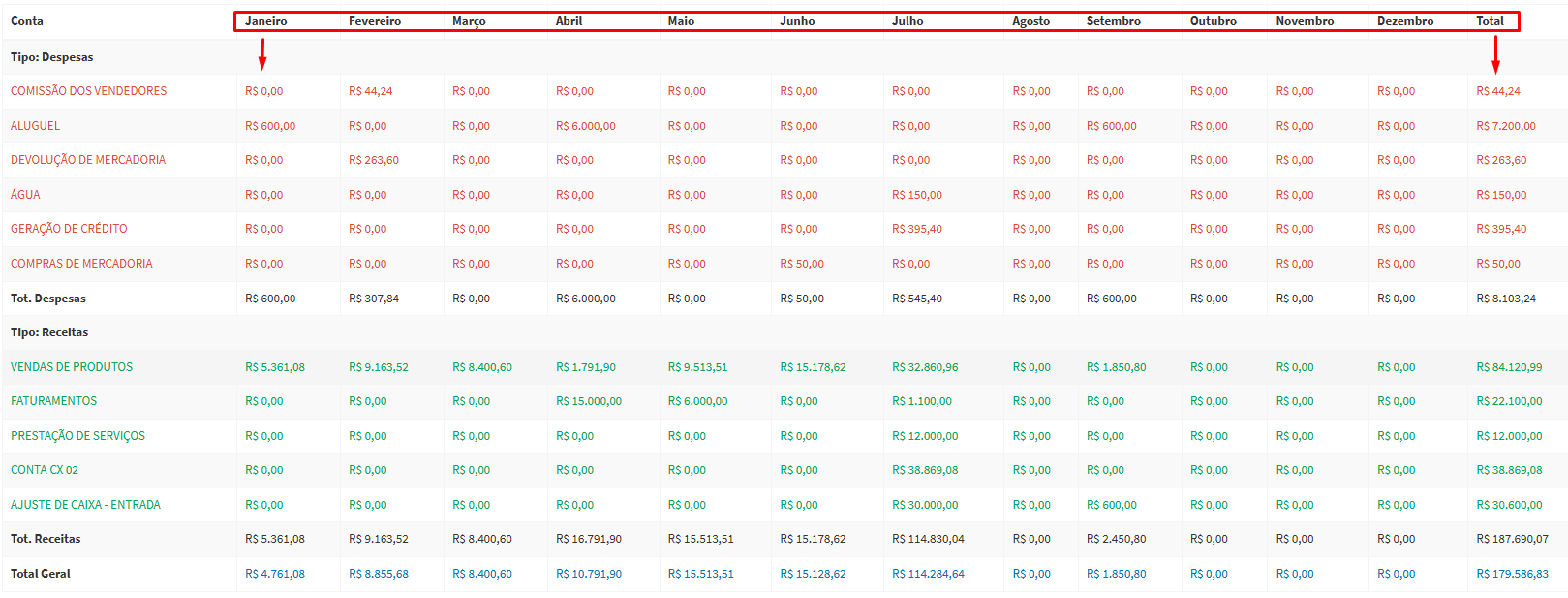Click Tot. Receitas July value R$ 114.830,04
The width and height of the screenshot is (1568, 598).
[928, 539]
